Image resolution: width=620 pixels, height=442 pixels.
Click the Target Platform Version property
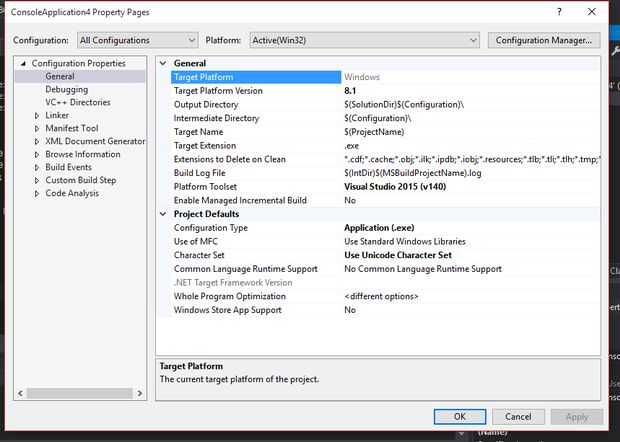click(218, 91)
